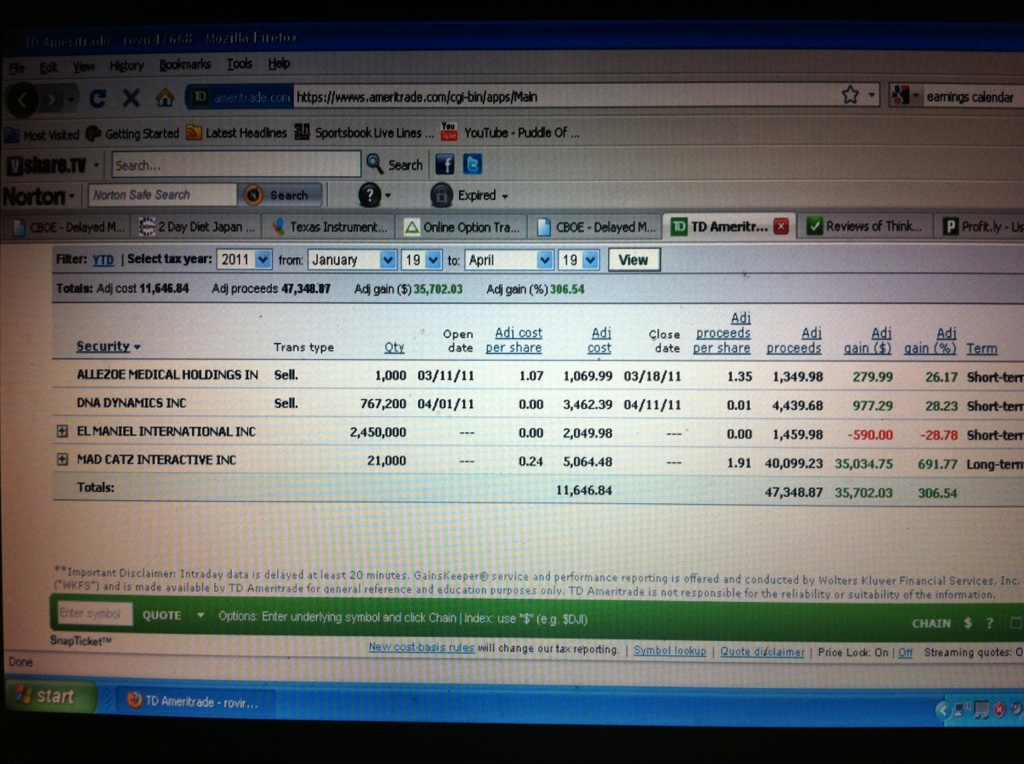Open the Sportsbook Live Lines bookmark
This screenshot has height=764, width=1024.
pyautogui.click(x=364, y=133)
